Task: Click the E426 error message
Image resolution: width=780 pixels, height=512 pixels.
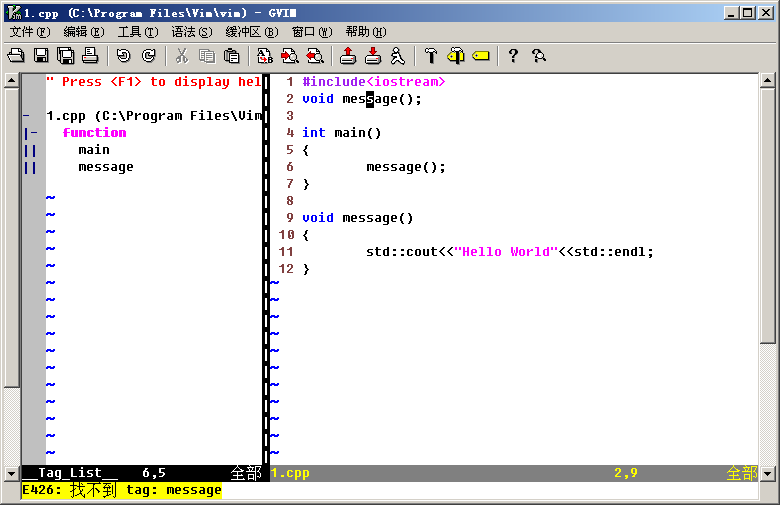Action: [x=122, y=491]
